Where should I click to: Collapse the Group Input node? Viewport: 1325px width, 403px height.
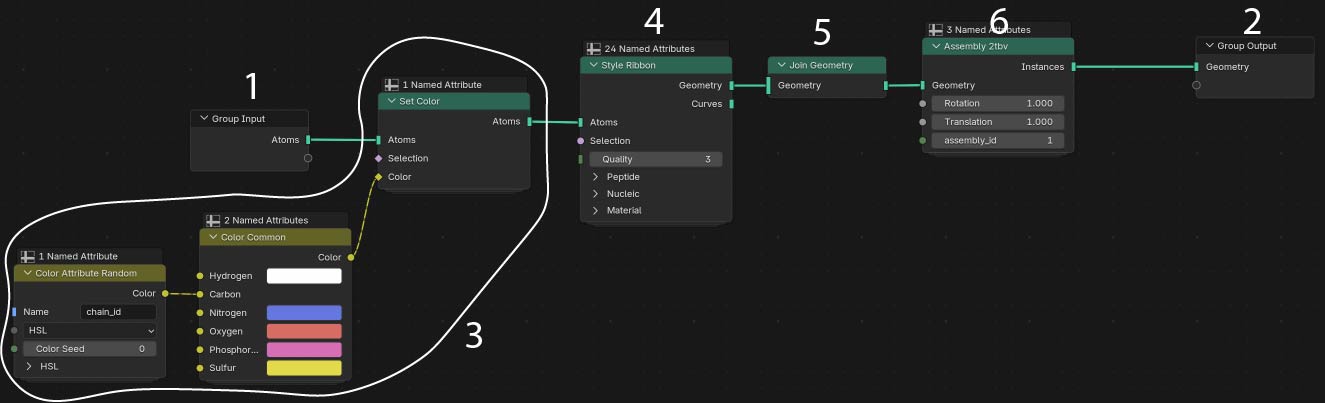tap(203, 119)
